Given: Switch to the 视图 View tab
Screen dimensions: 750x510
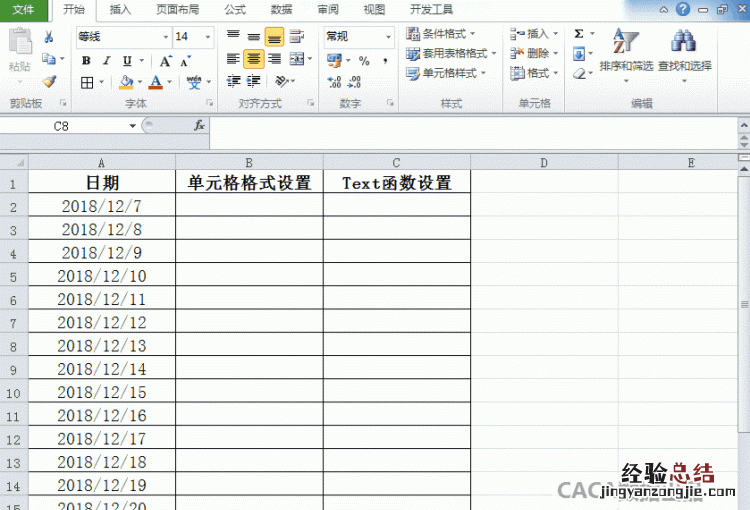Looking at the screenshot, I should (x=374, y=10).
